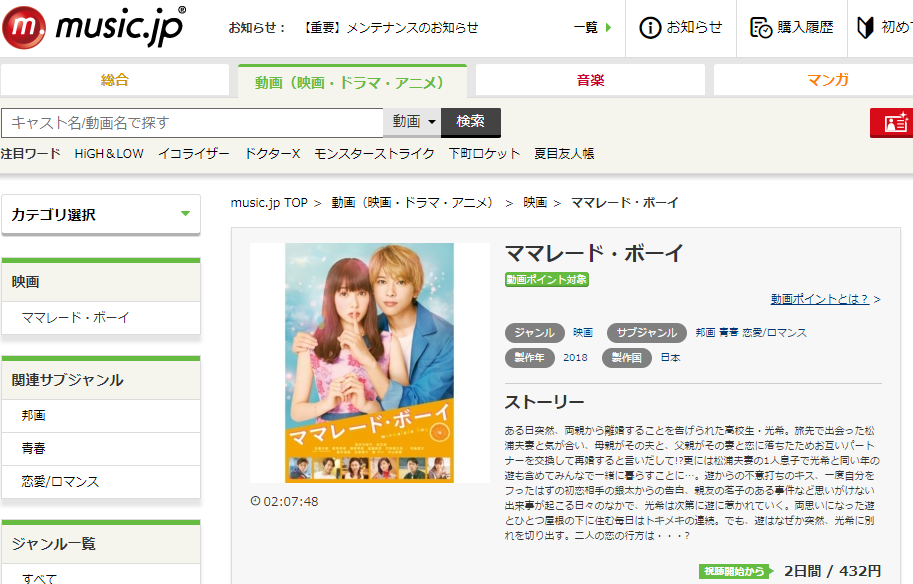
Task: Switch to the 総合 tab
Action: point(115,80)
